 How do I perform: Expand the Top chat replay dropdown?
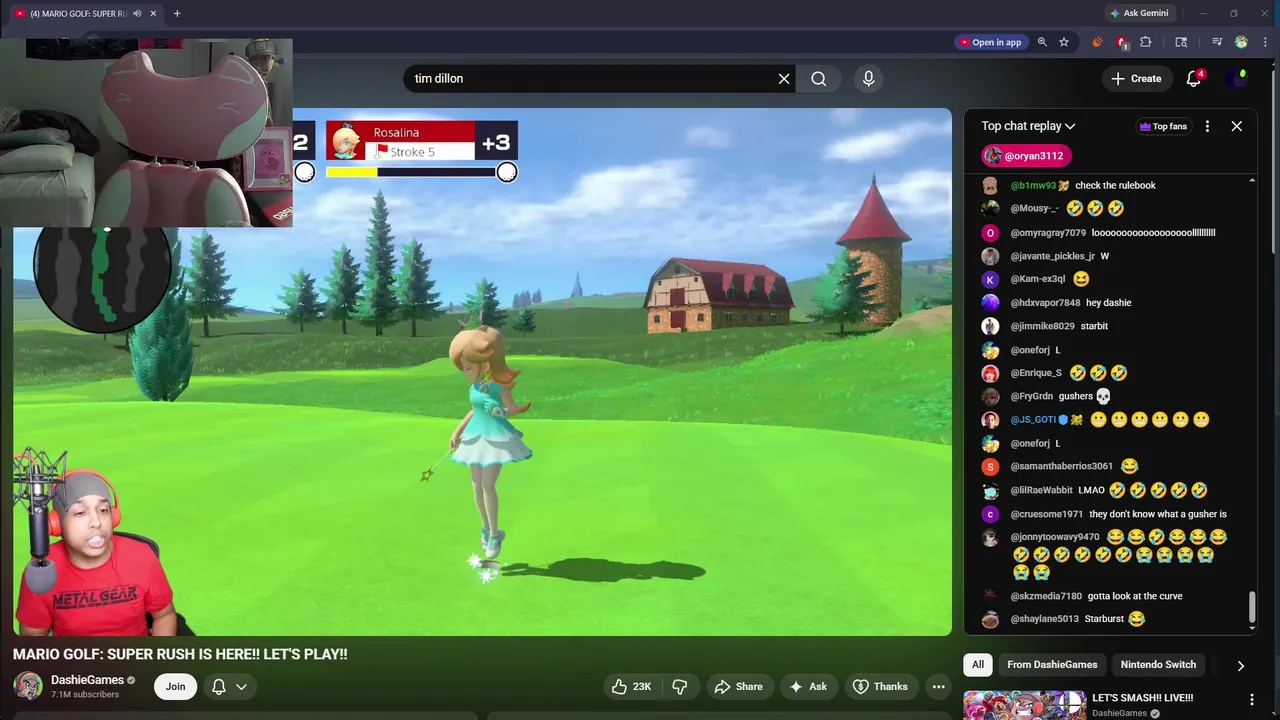[1028, 126]
